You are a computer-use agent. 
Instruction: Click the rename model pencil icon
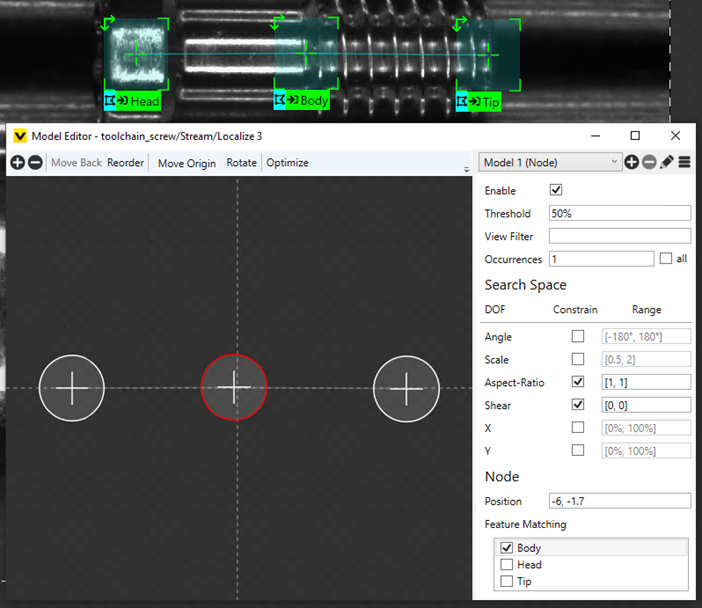(667, 162)
